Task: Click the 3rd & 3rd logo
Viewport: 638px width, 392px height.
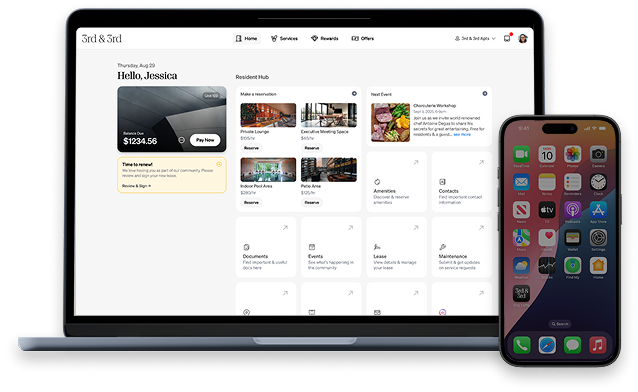Action: tap(102, 39)
